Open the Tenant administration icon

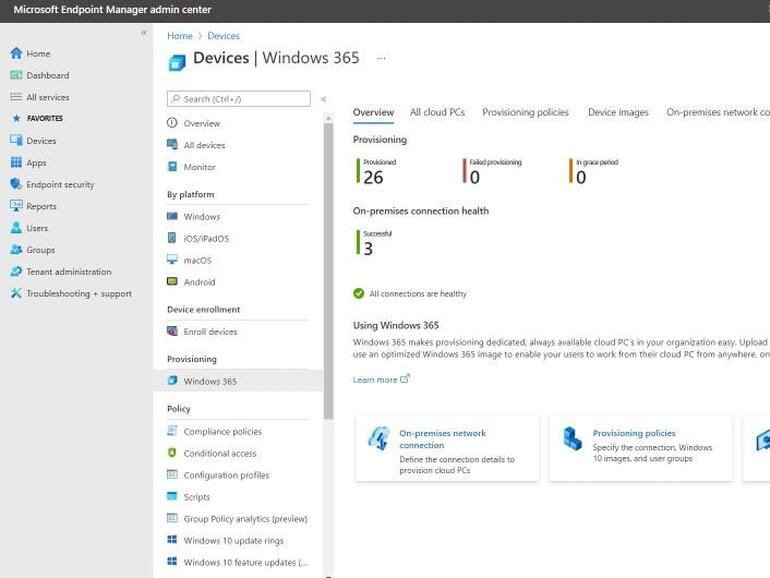pyautogui.click(x=16, y=271)
